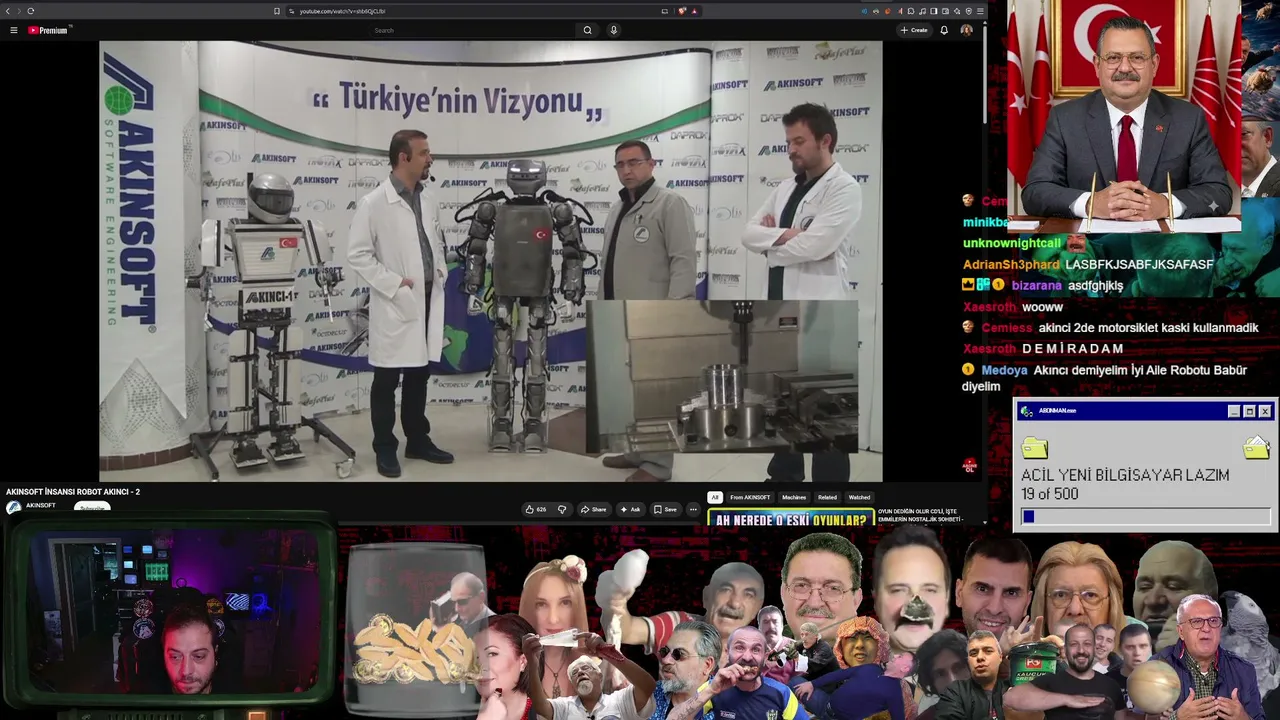
Task: Click 'ACİL YENİ BİLGİSAYAR LAZIM' text
Action: (1125, 475)
